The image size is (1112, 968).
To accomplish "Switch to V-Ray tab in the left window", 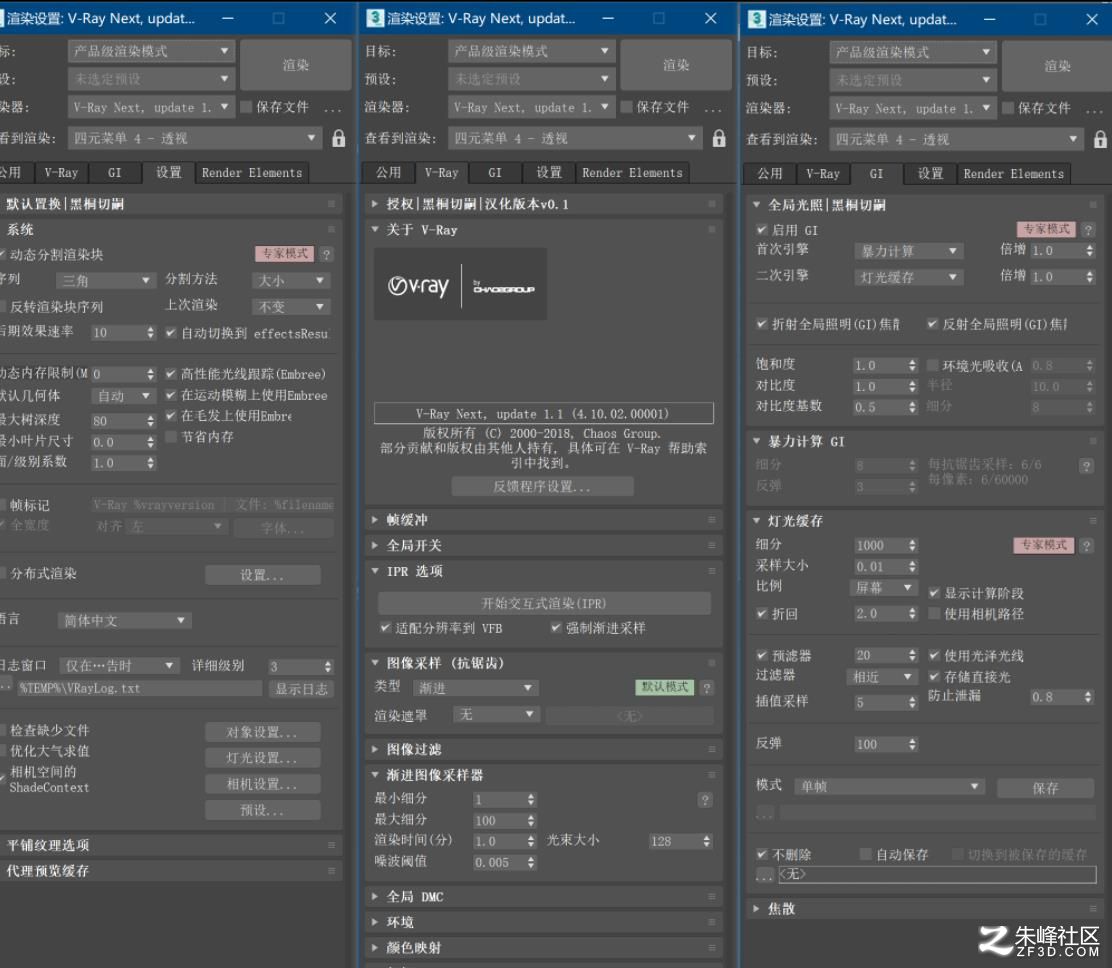I will pyautogui.click(x=61, y=172).
